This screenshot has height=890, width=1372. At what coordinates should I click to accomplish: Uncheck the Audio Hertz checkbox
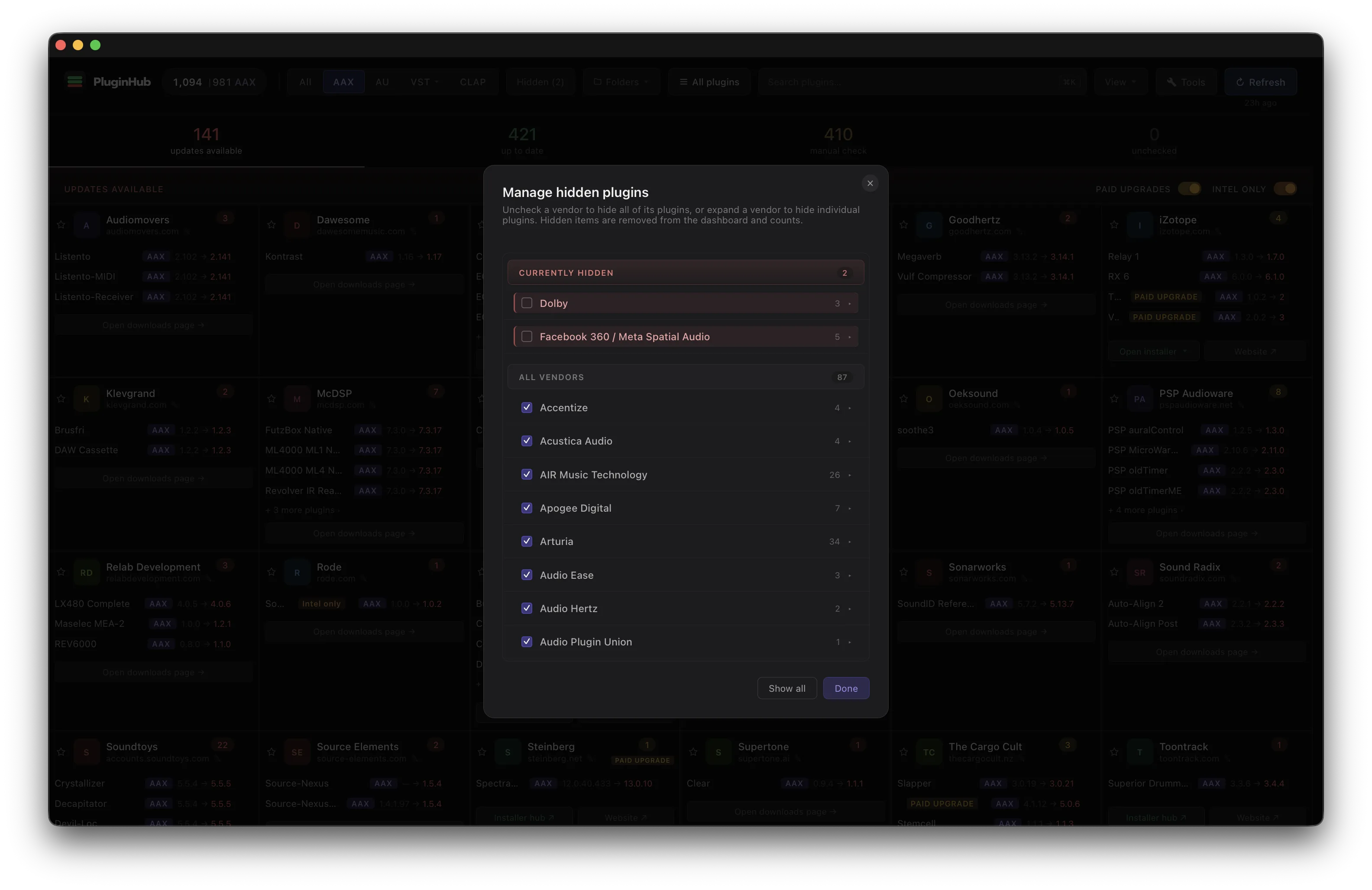point(526,608)
